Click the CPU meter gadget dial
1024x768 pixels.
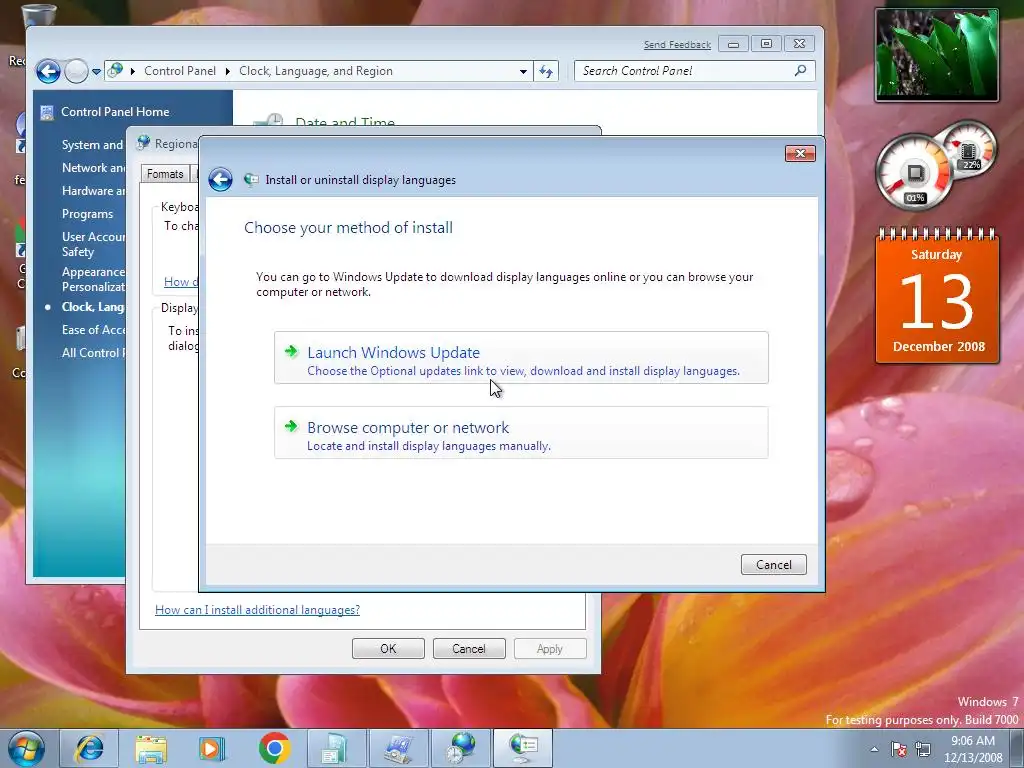point(915,174)
